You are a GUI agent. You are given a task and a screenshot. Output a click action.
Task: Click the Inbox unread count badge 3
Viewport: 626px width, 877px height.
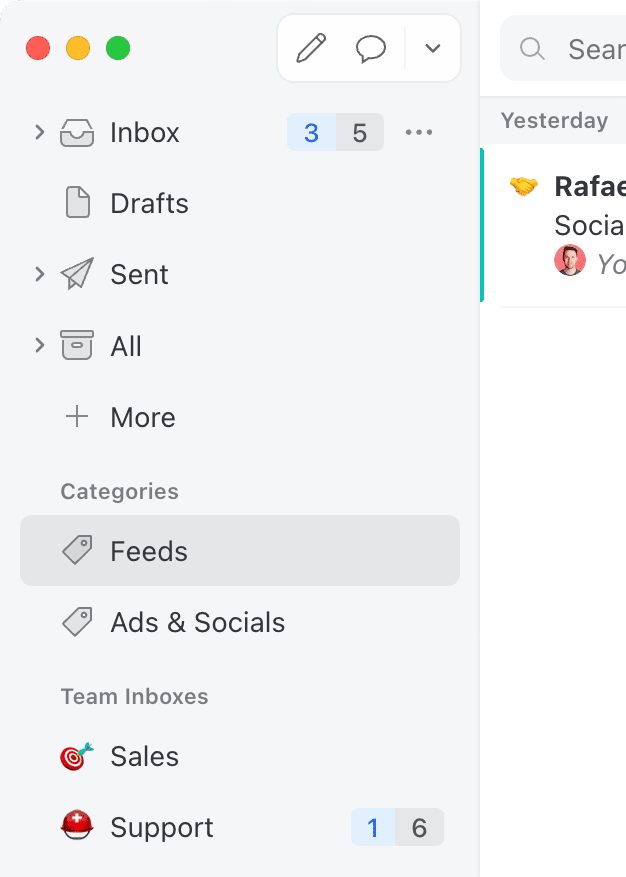pos(311,133)
